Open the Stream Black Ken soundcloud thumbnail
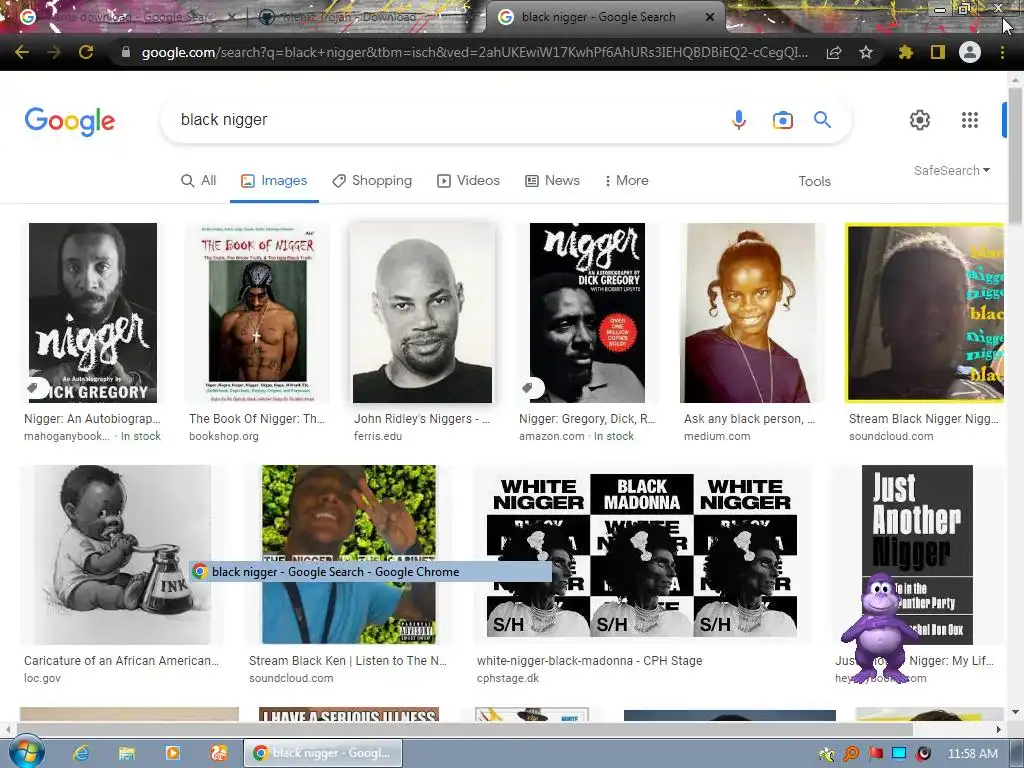1024x768 pixels. (x=349, y=554)
